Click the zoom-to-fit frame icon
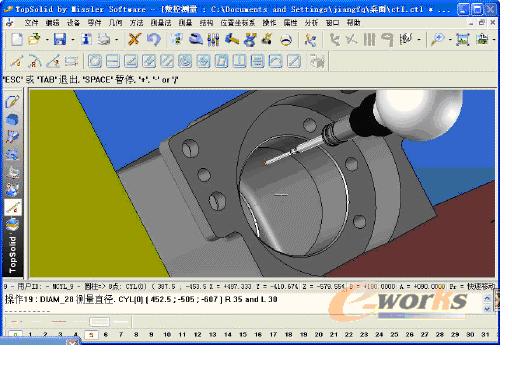The width and height of the screenshot is (512, 384). 462,40
